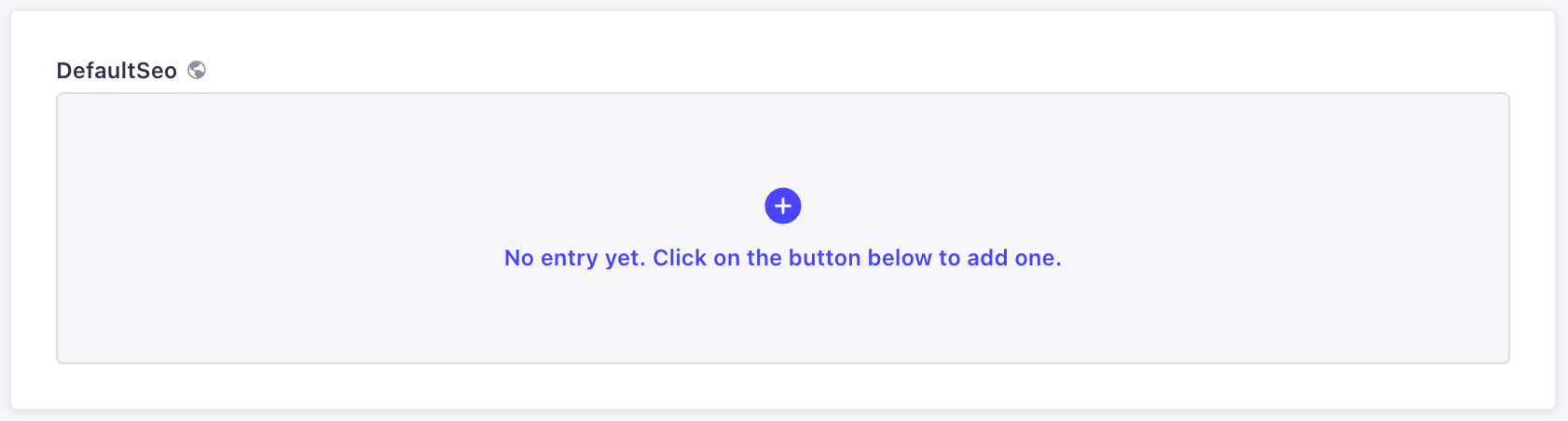
Task: Click the DefaultSeo field label
Action: point(117,71)
